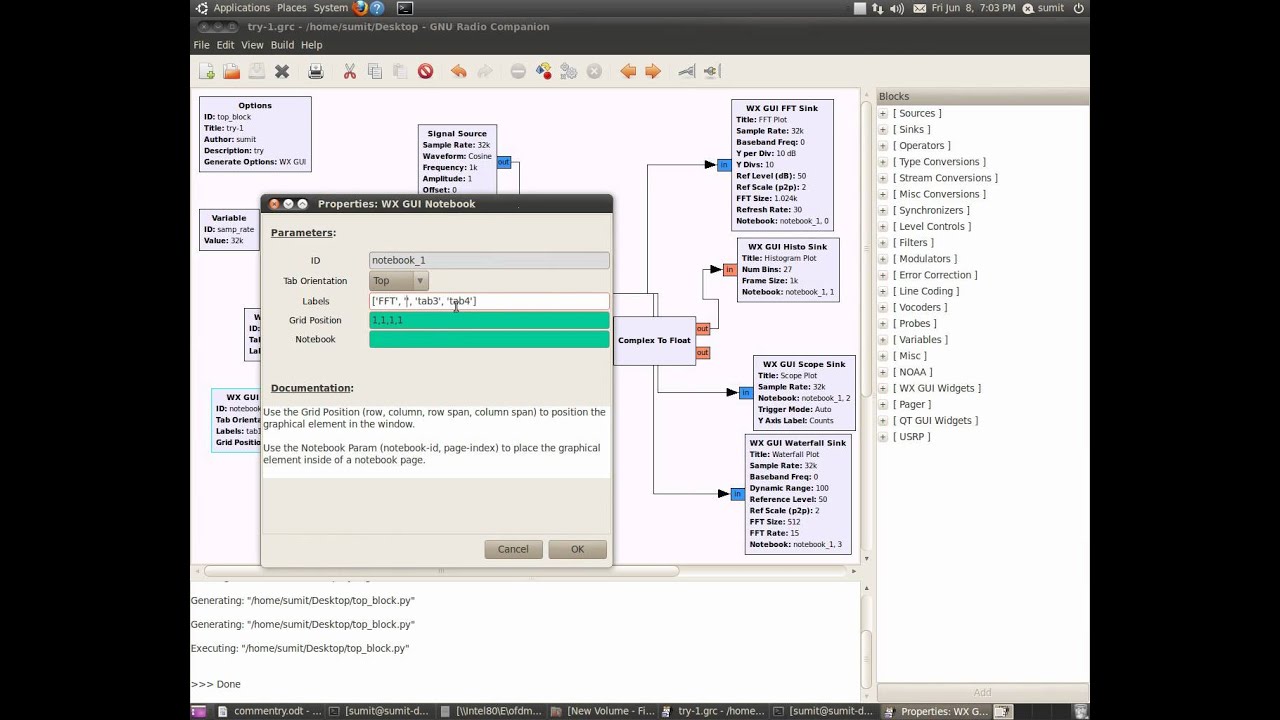This screenshot has width=1280, height=720.
Task: Open the Tab Orientation dropdown
Action: click(x=398, y=281)
